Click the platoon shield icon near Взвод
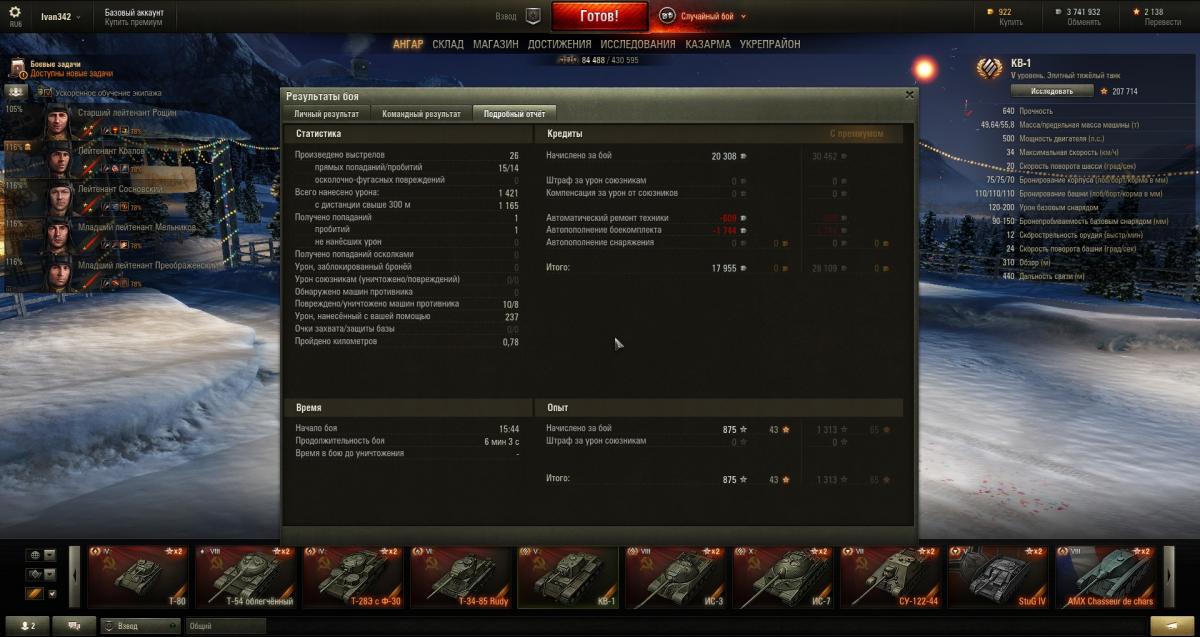Screen dimensions: 1200x637 coord(533,16)
